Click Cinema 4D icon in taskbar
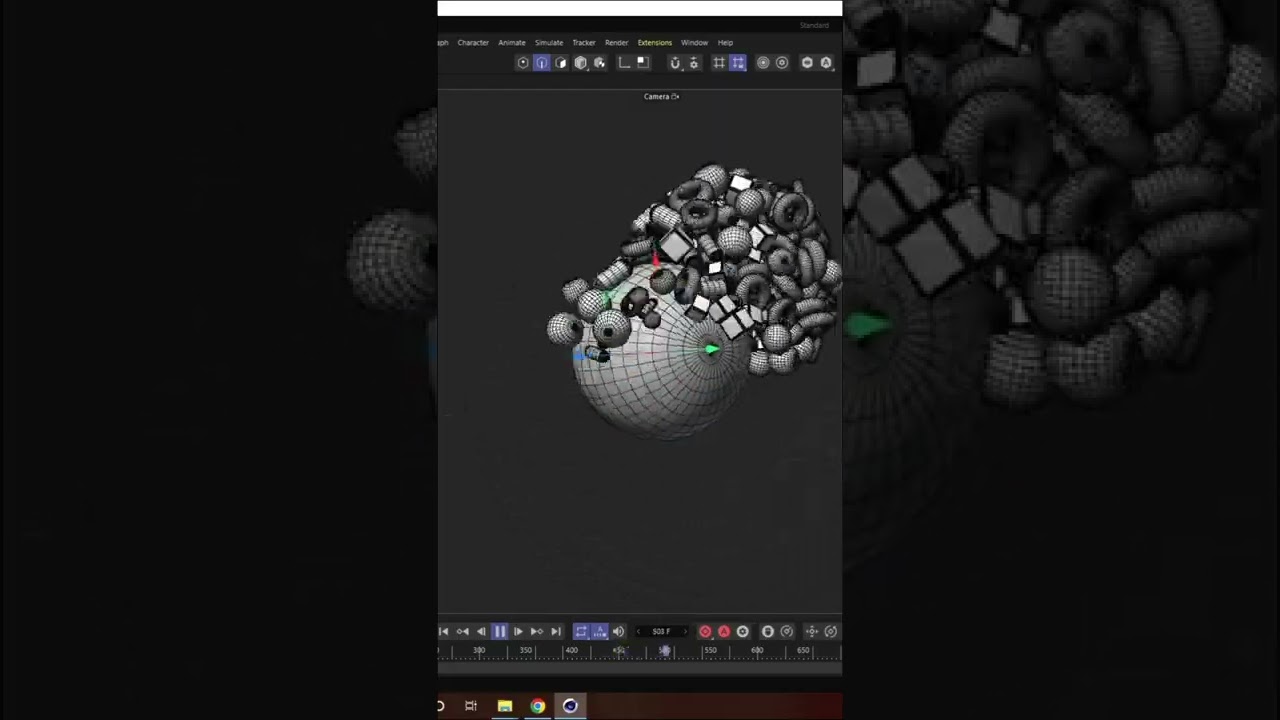The height and width of the screenshot is (720, 1280). coord(570,706)
